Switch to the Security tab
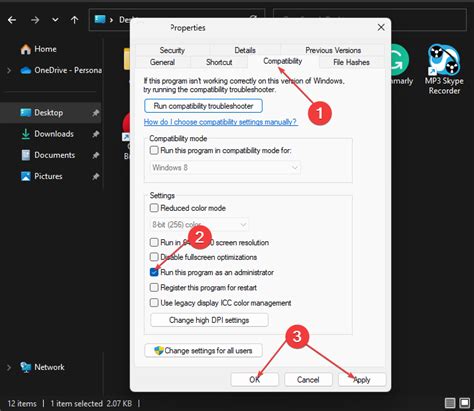This screenshot has width=474, height=411. [172, 50]
